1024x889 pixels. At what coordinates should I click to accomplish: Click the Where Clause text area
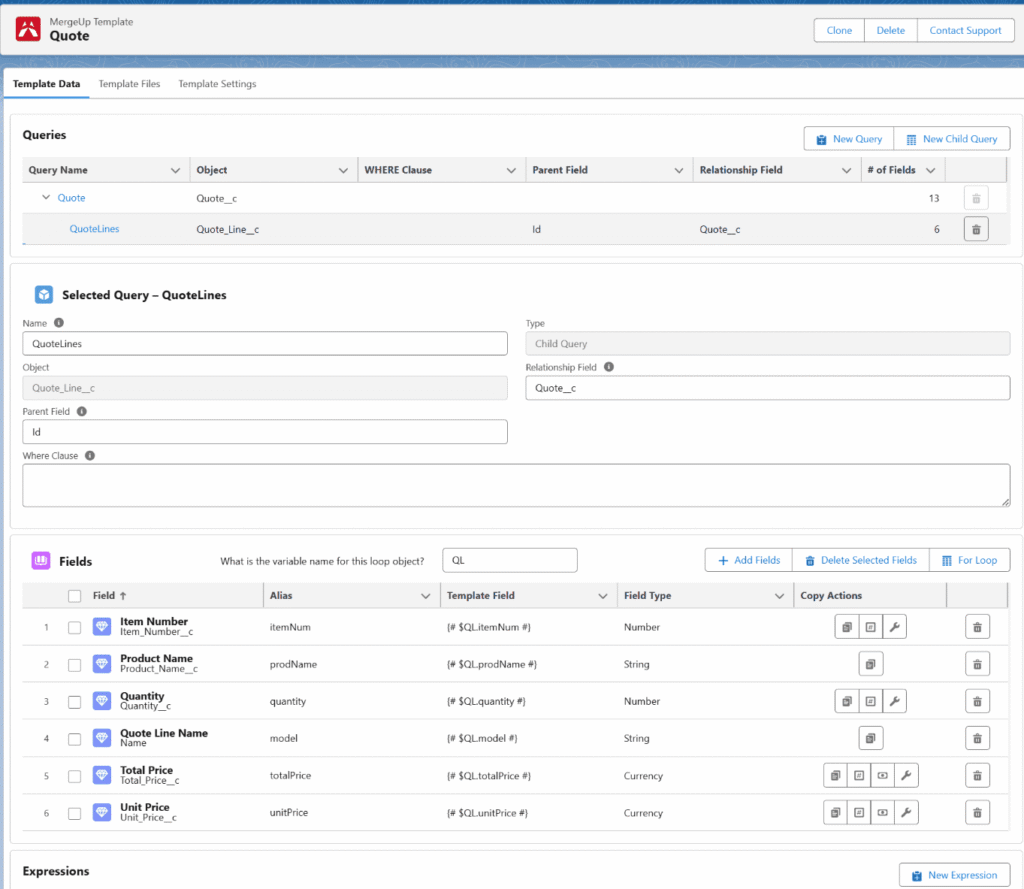(x=517, y=485)
